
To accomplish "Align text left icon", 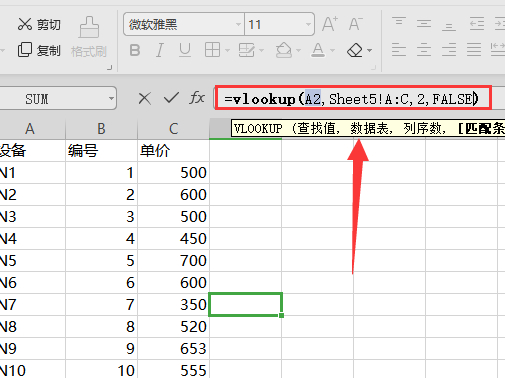I will click(x=399, y=50).
